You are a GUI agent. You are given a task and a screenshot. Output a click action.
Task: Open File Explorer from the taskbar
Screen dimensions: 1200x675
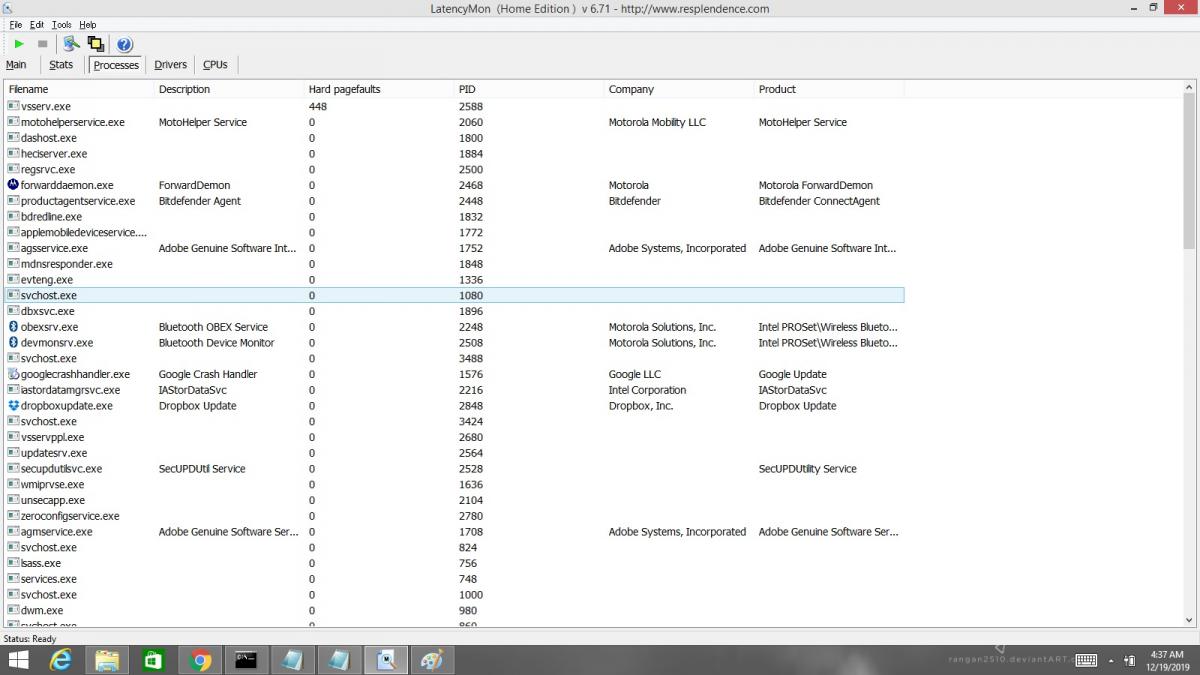coord(107,660)
